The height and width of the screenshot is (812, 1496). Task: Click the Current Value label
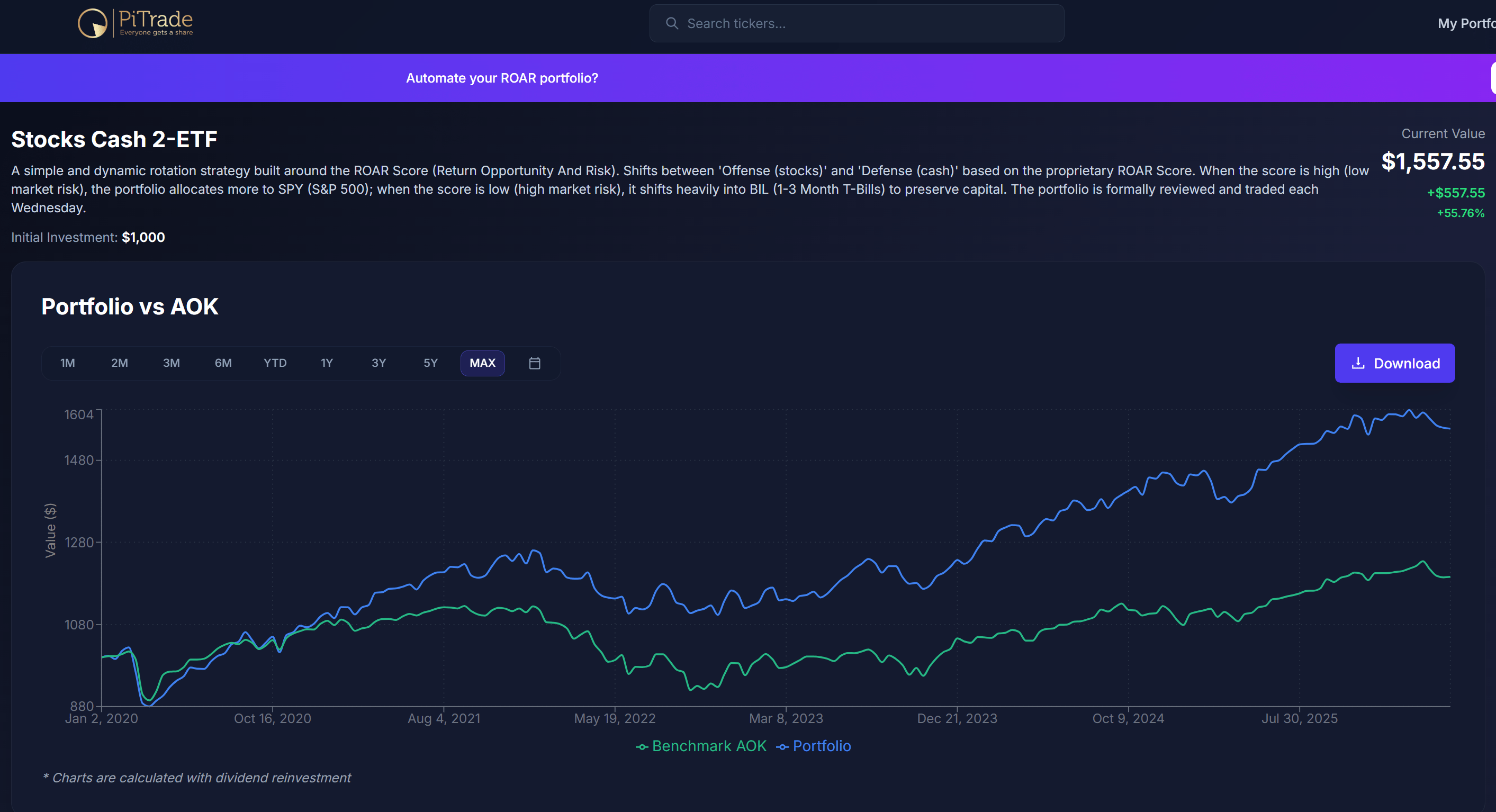pyautogui.click(x=1443, y=133)
